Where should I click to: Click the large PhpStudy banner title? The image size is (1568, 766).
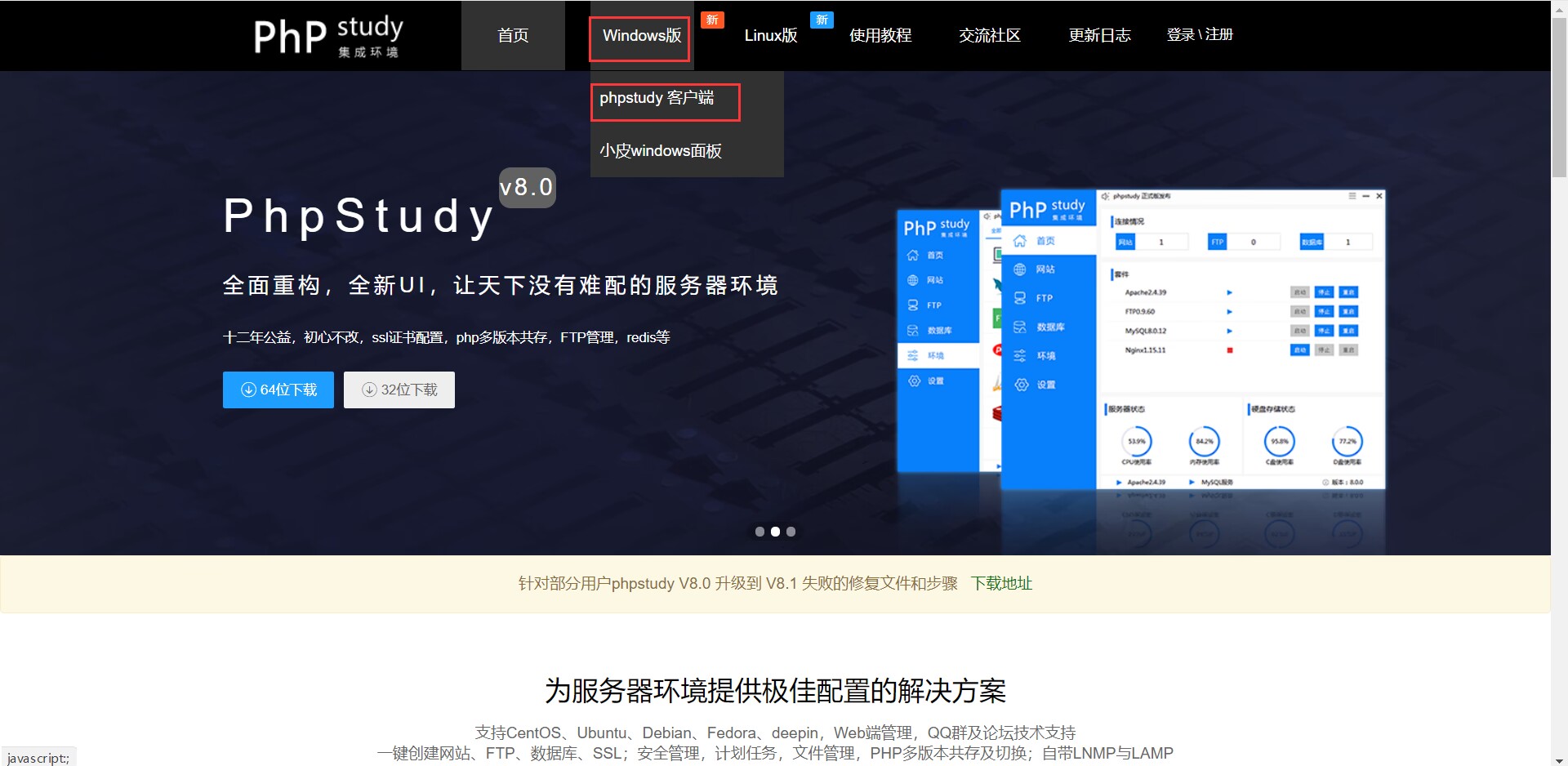click(x=359, y=216)
